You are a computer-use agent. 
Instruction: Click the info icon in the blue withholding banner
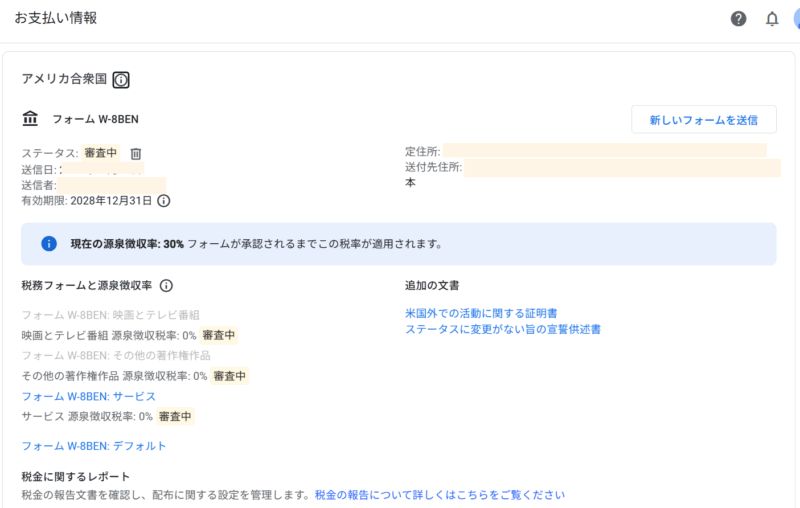tap(48, 243)
